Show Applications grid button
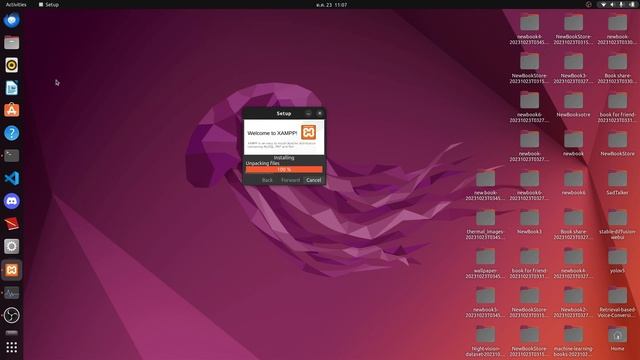 pyautogui.click(x=11, y=347)
